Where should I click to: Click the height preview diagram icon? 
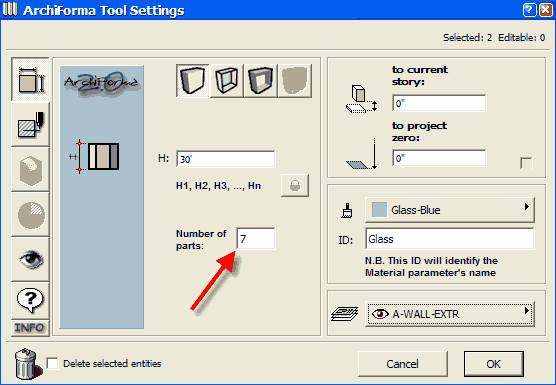(94, 156)
